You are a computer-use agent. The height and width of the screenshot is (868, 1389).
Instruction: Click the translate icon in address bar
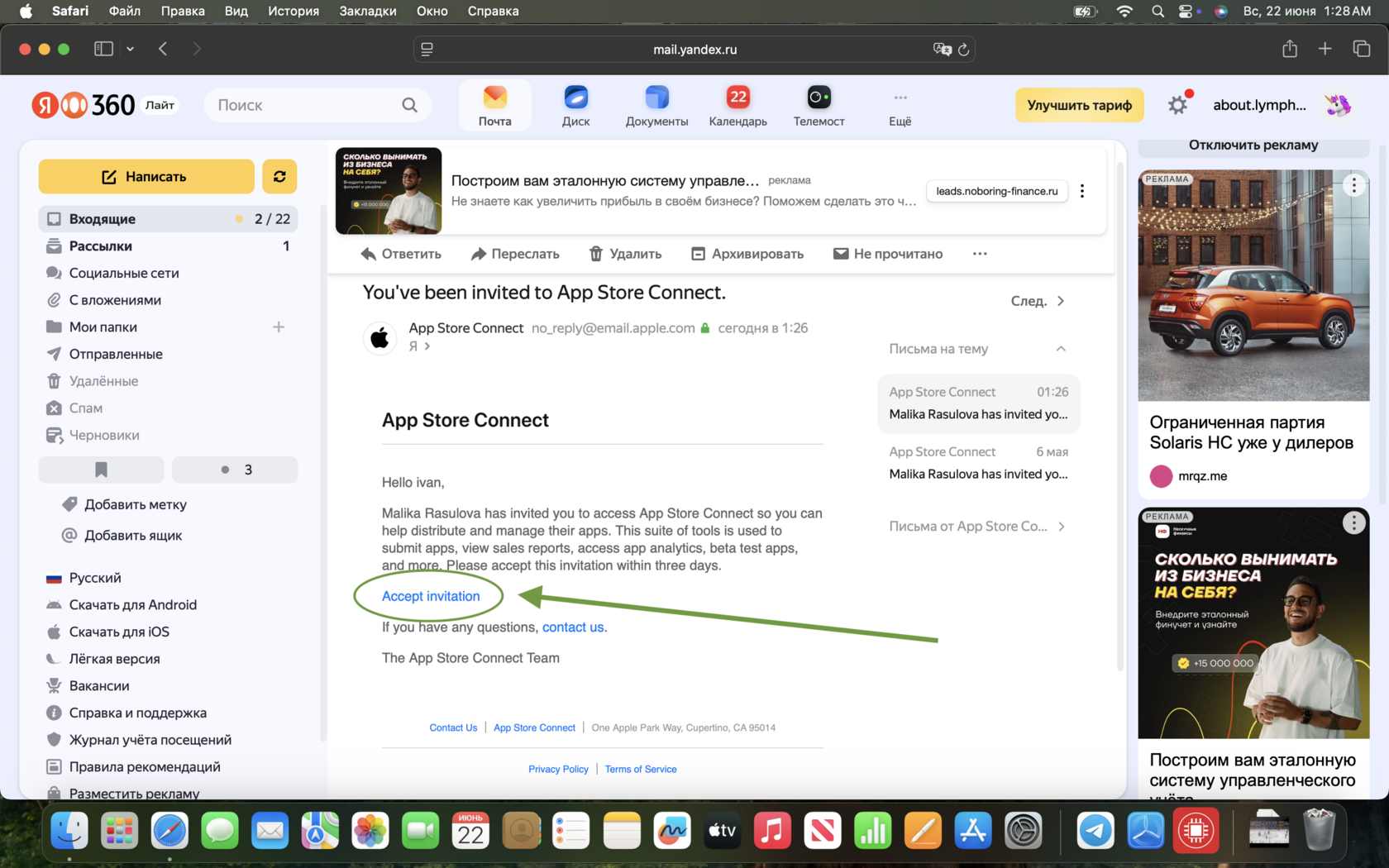[943, 50]
